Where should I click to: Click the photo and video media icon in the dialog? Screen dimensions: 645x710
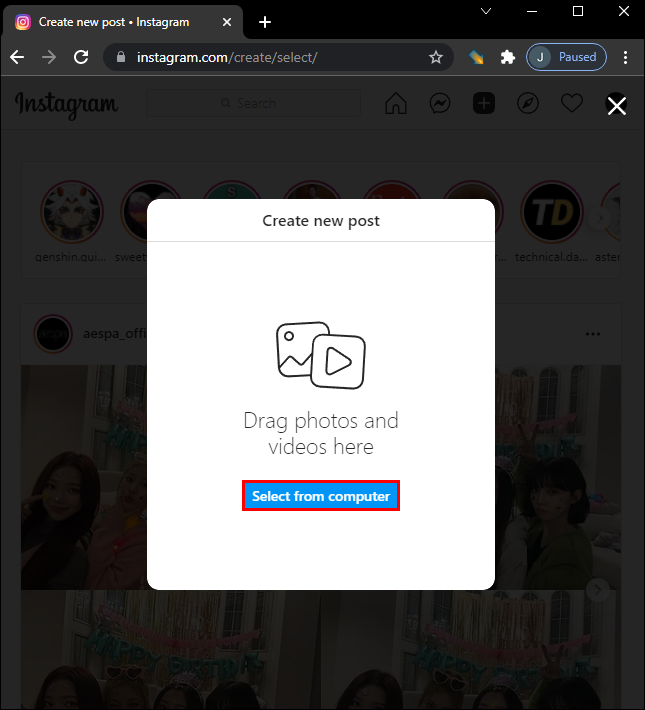[321, 355]
